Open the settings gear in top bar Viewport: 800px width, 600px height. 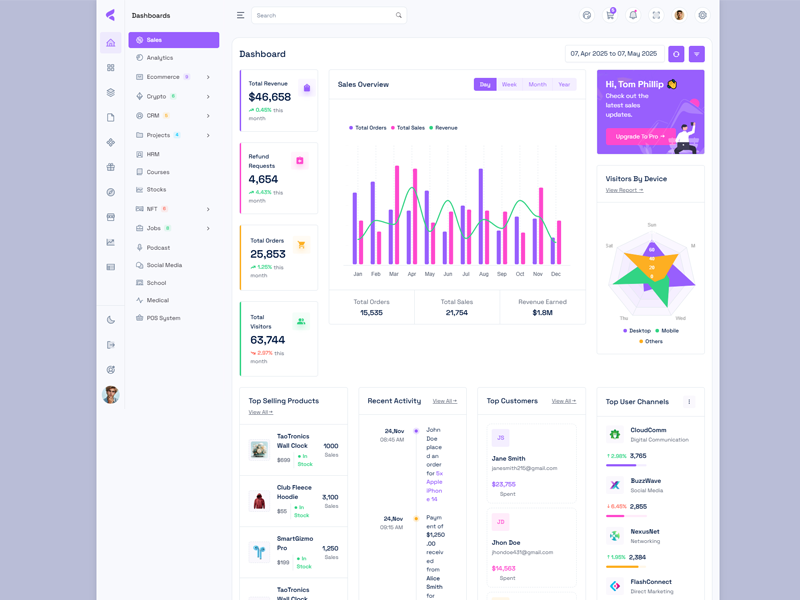[x=702, y=16]
